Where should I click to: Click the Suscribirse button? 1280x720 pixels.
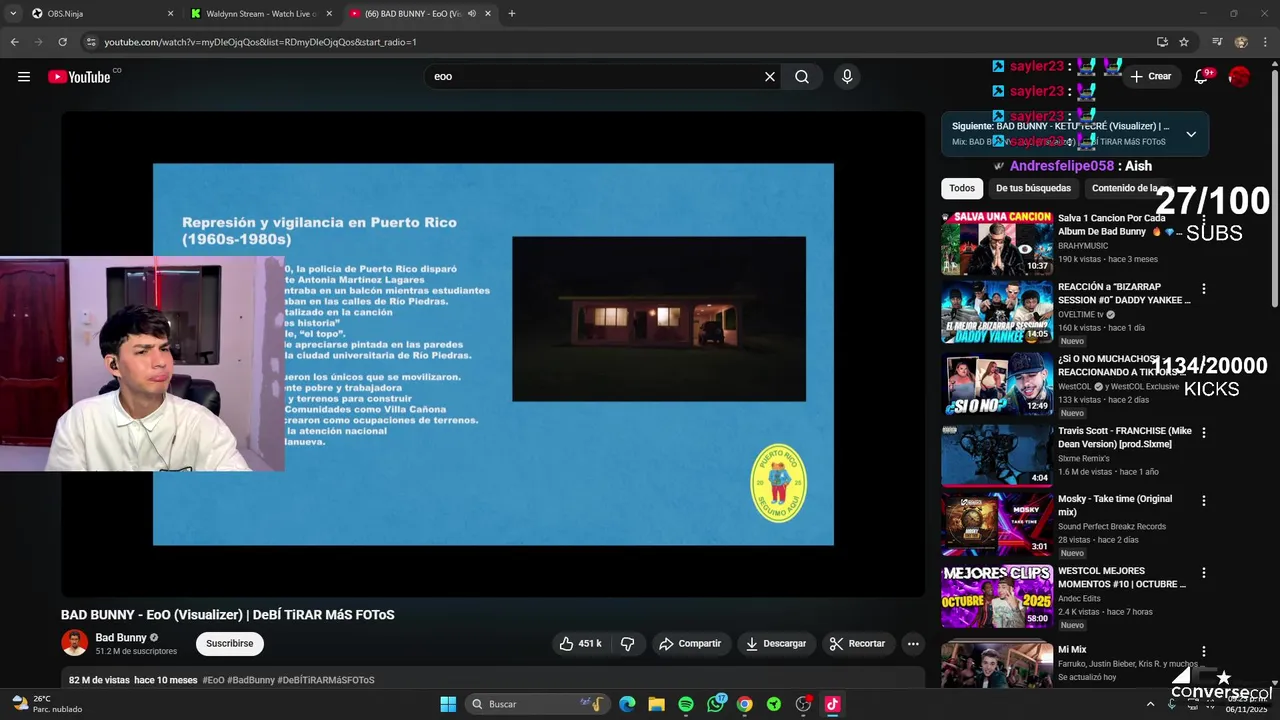230,644
